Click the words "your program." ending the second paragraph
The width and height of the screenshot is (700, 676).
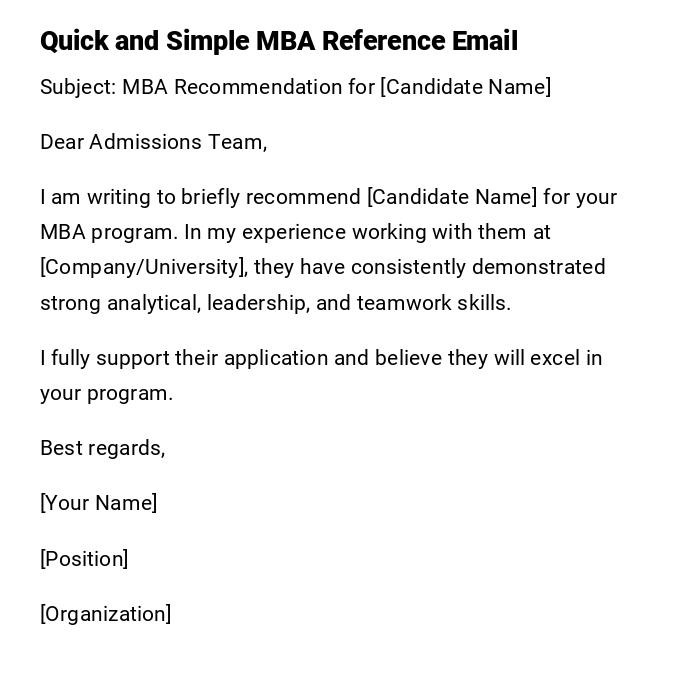[107, 393]
